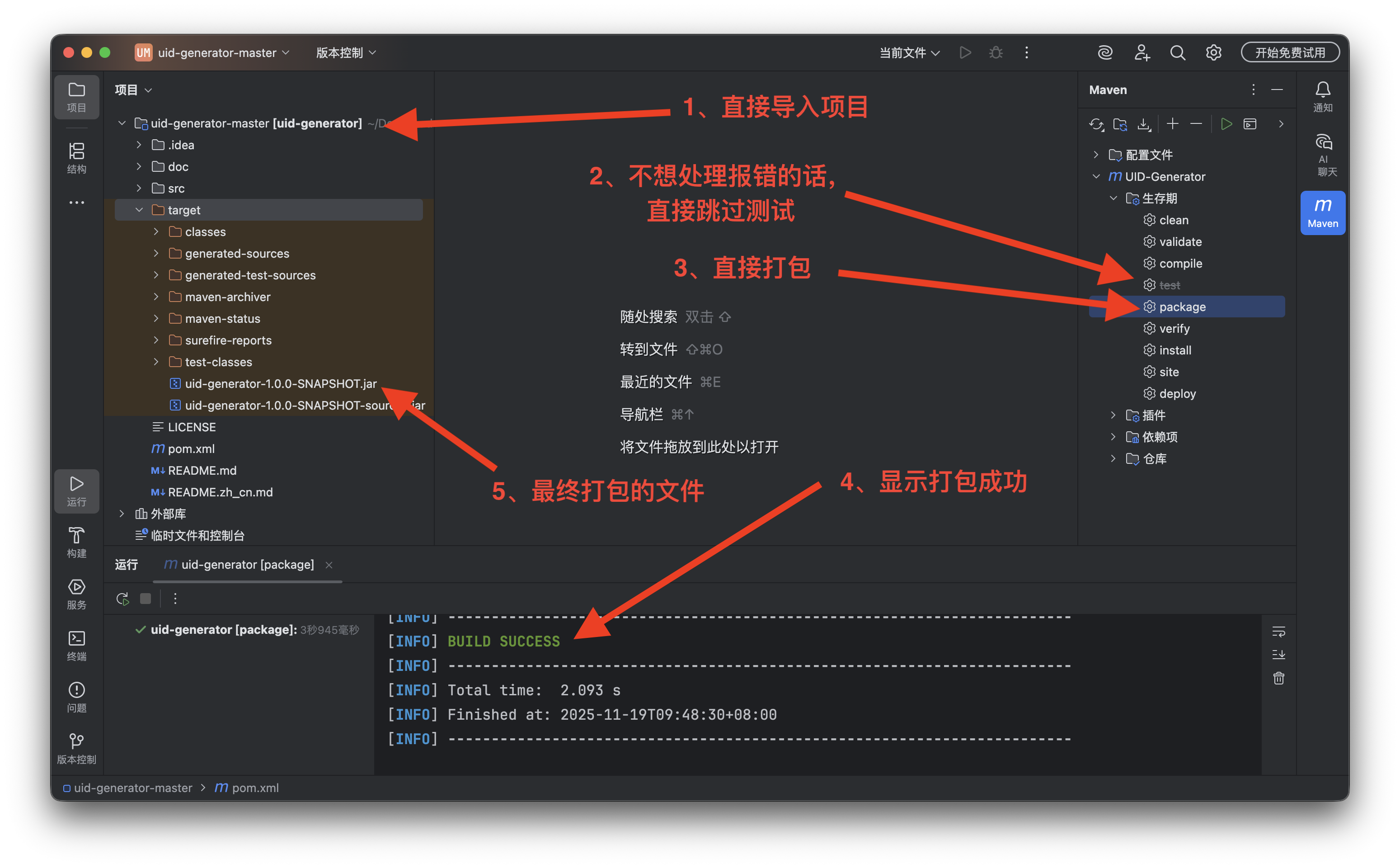This screenshot has height=868, width=1400.
Task: Open the version control menu
Action: (x=345, y=53)
